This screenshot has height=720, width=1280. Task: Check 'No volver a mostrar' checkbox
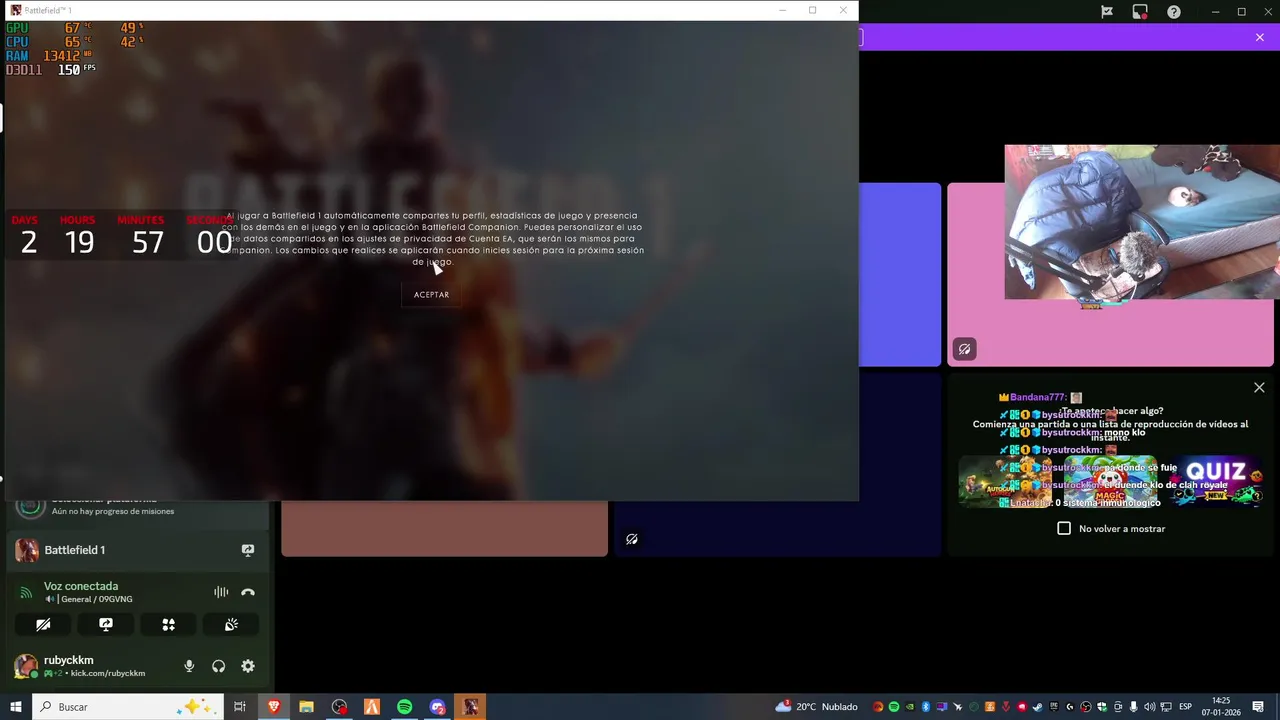[x=1064, y=528]
